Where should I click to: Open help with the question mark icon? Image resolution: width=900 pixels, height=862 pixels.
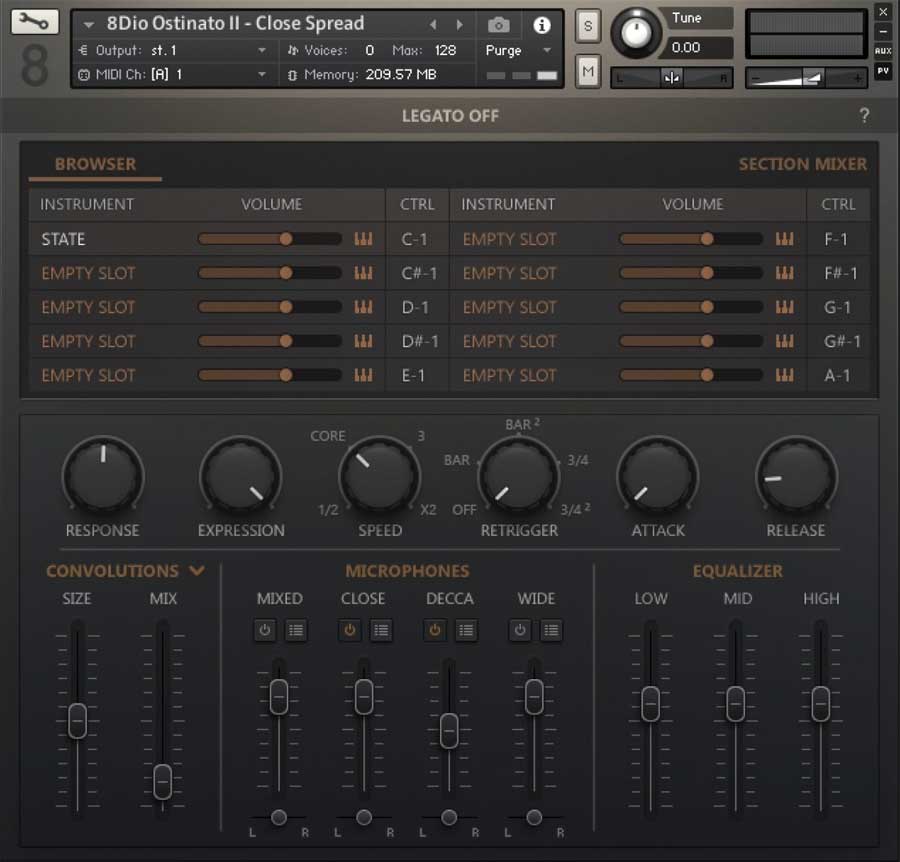coord(864,115)
